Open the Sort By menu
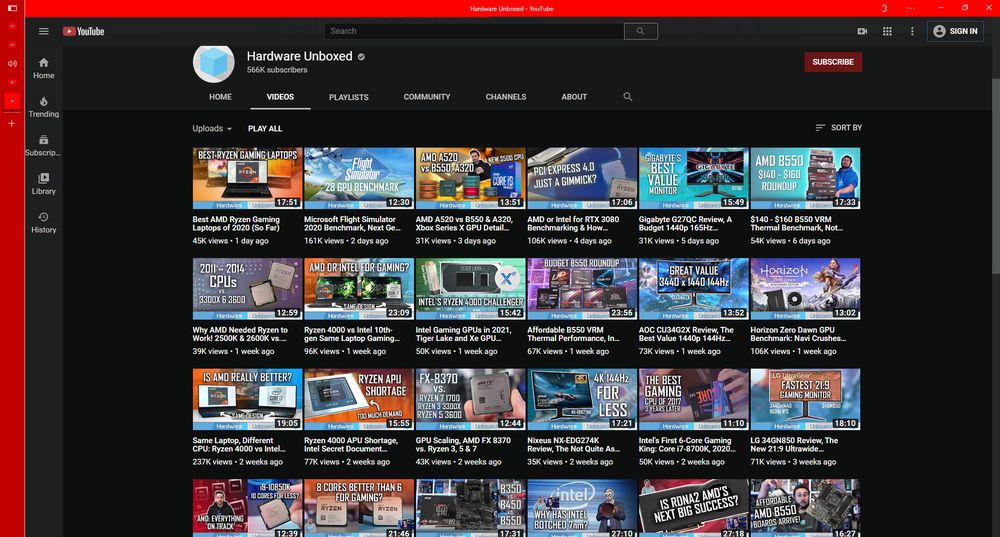Screen dimensions: 1000x537 click(838, 128)
